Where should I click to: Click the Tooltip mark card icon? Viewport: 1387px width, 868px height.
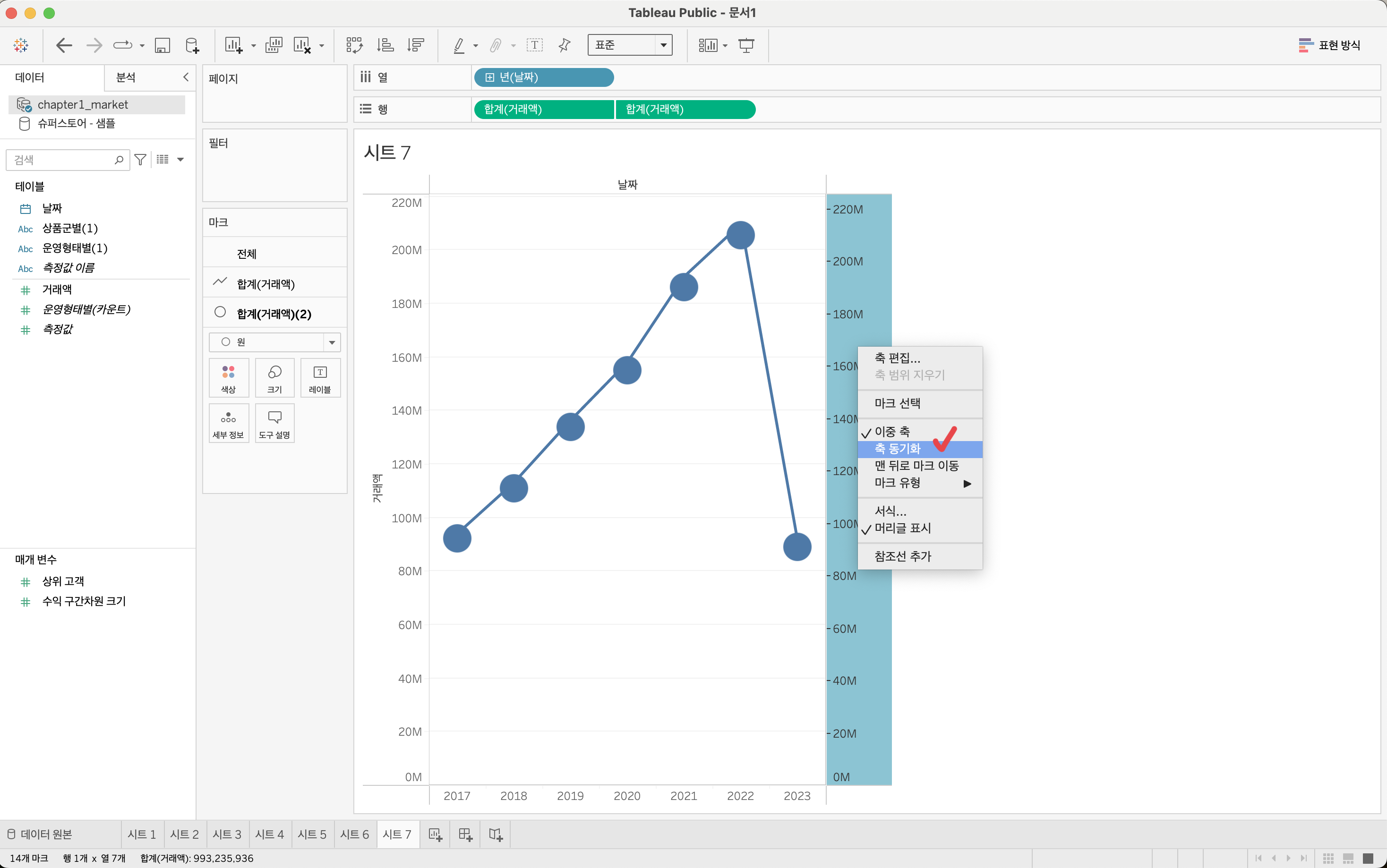click(x=274, y=423)
